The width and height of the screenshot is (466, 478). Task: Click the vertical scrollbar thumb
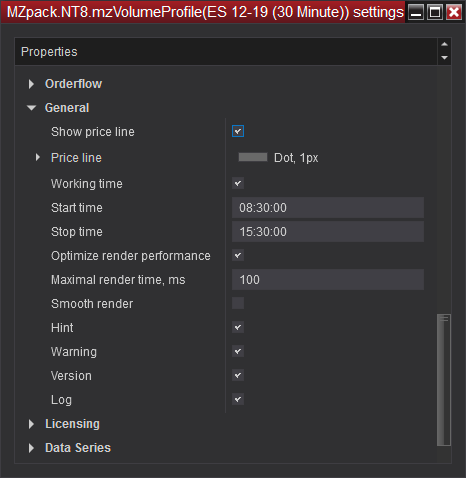click(x=444, y=380)
